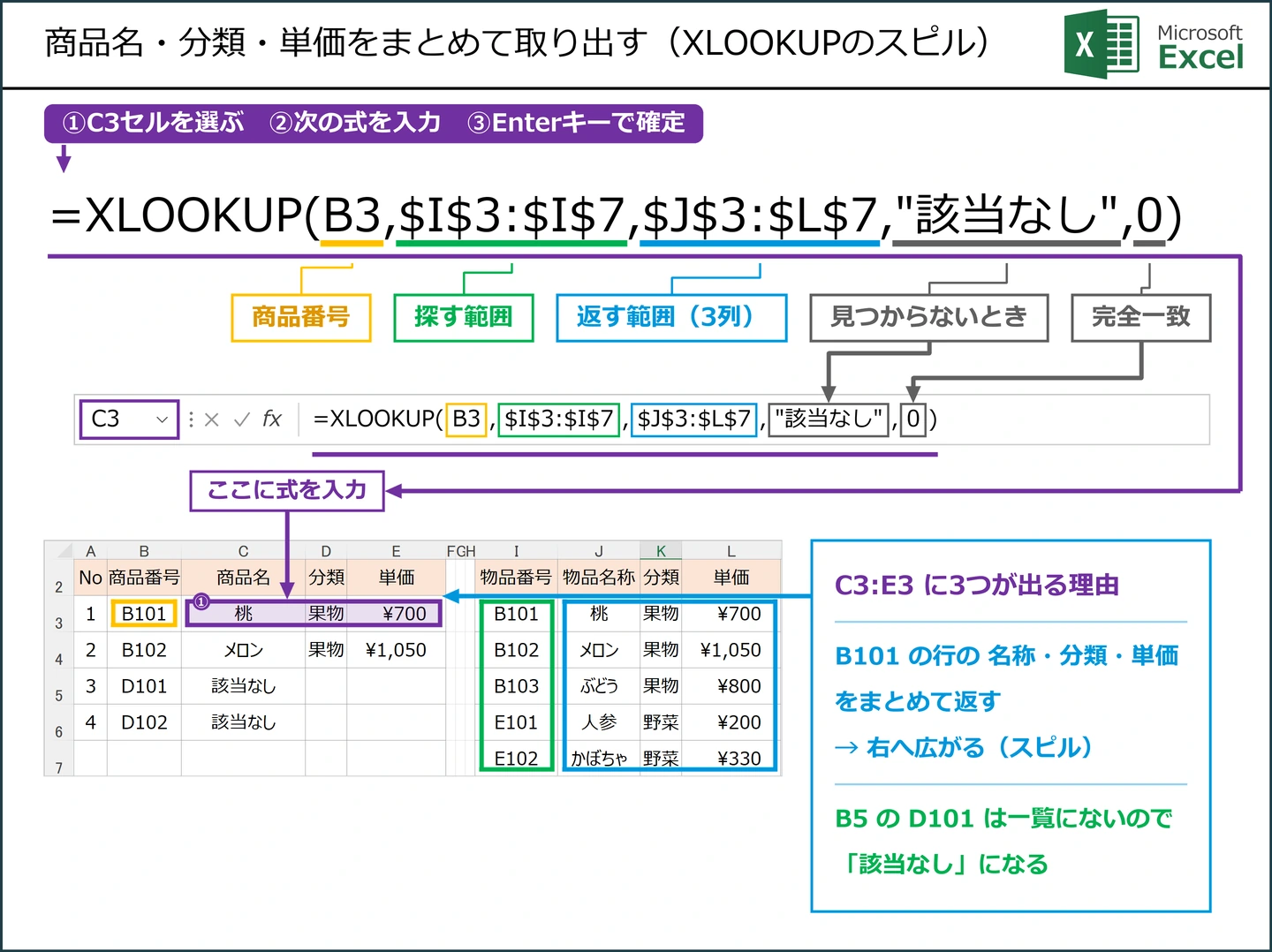Click cell I6 containing E101
This screenshot has height=952, width=1272.
click(516, 722)
